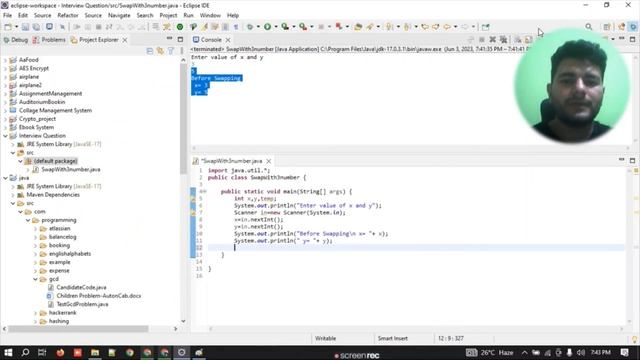
Task: Toggle Link with Editor in Project Explorer
Action: (160, 51)
